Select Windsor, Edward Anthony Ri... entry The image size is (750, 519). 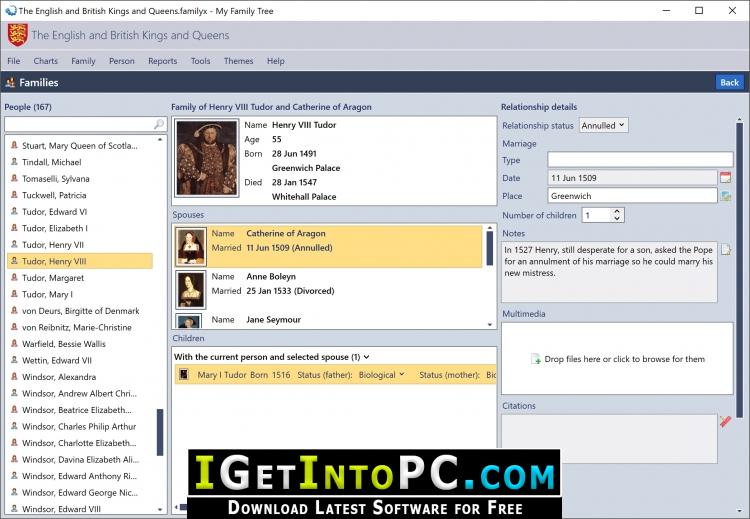(x=79, y=476)
